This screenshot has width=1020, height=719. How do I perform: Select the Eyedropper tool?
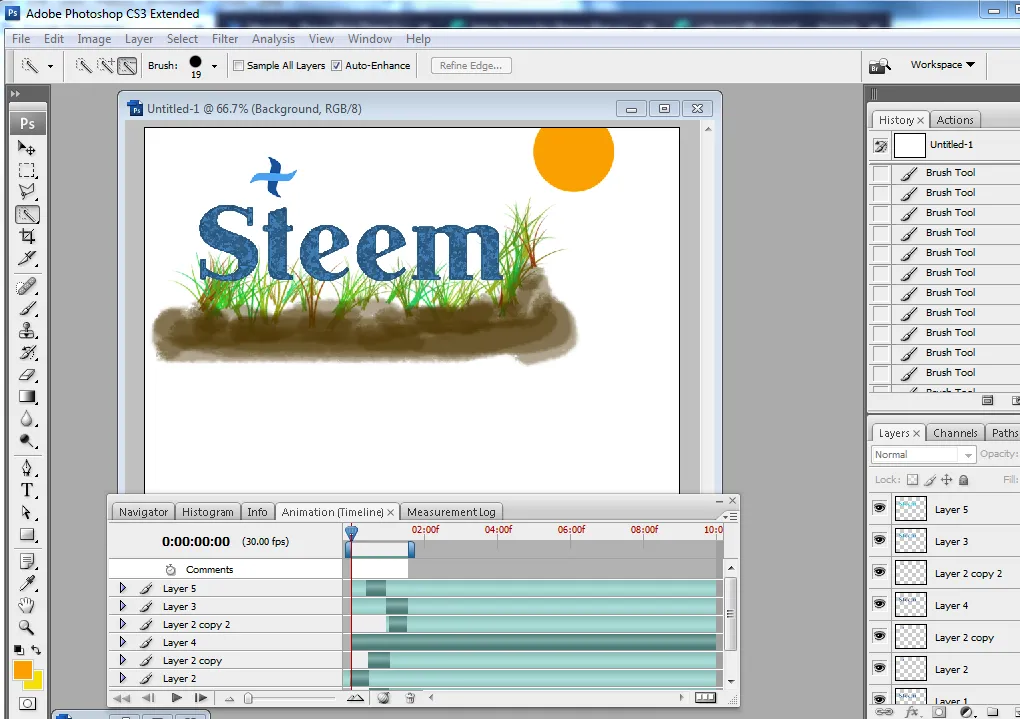click(27, 584)
